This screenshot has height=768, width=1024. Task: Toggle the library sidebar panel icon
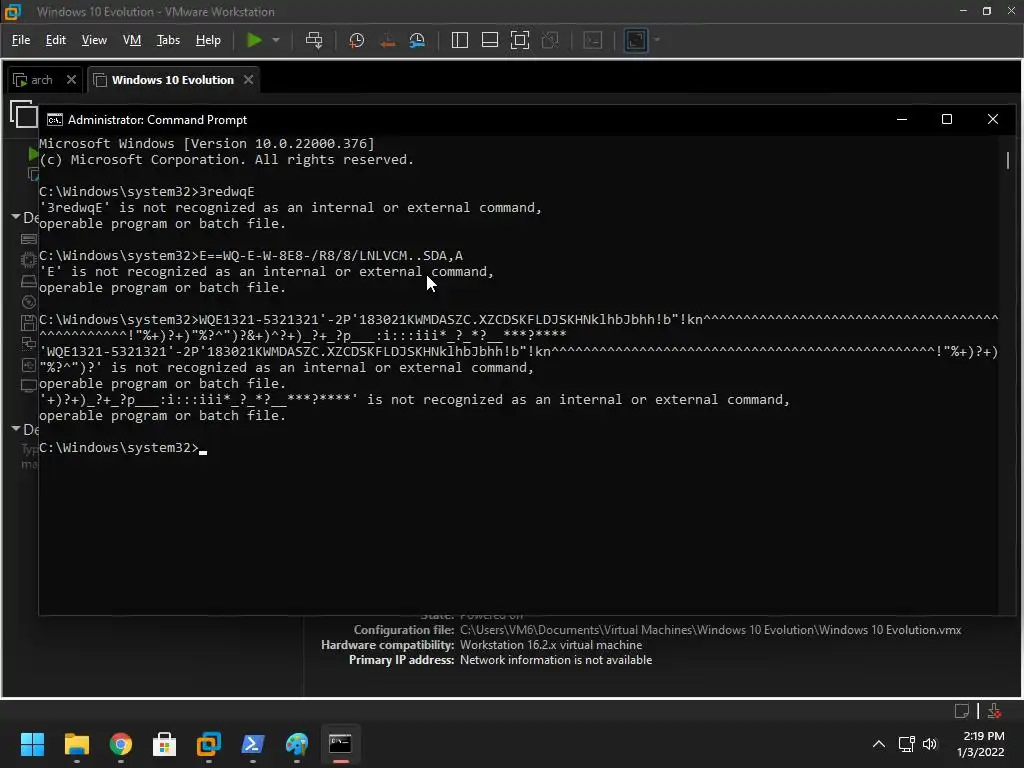coord(460,40)
